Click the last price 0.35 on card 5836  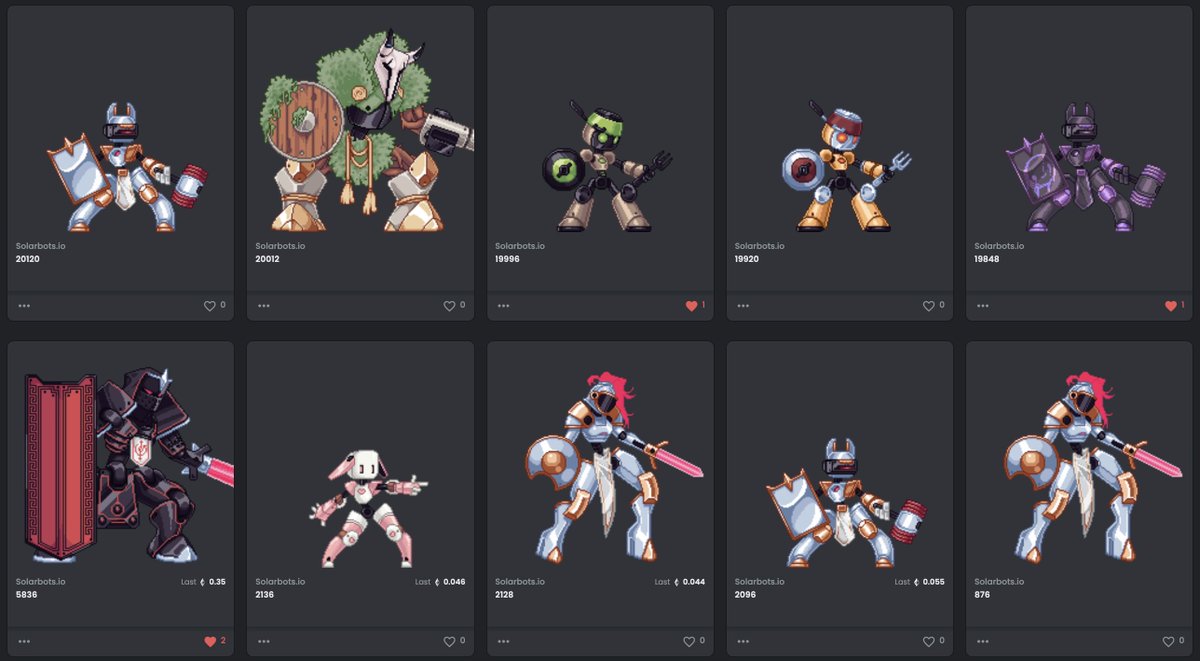(217, 581)
